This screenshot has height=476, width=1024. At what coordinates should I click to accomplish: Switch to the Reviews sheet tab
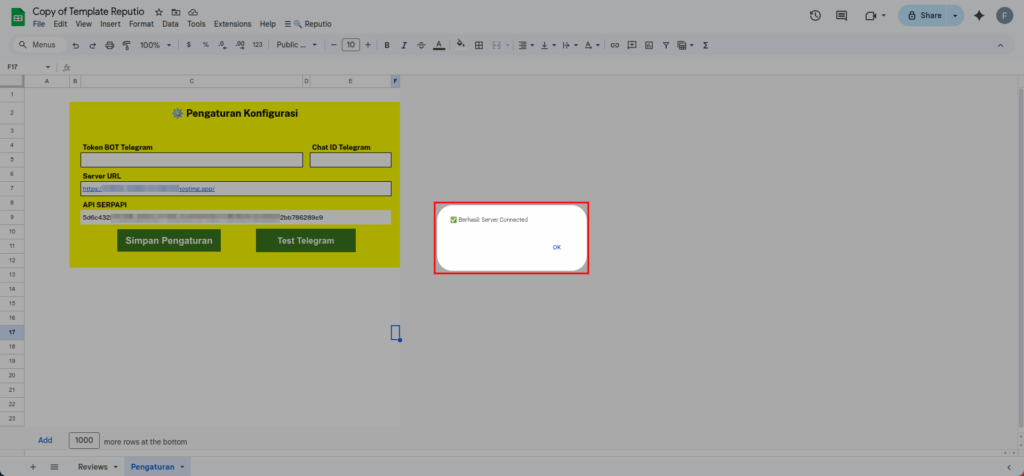pos(98,467)
